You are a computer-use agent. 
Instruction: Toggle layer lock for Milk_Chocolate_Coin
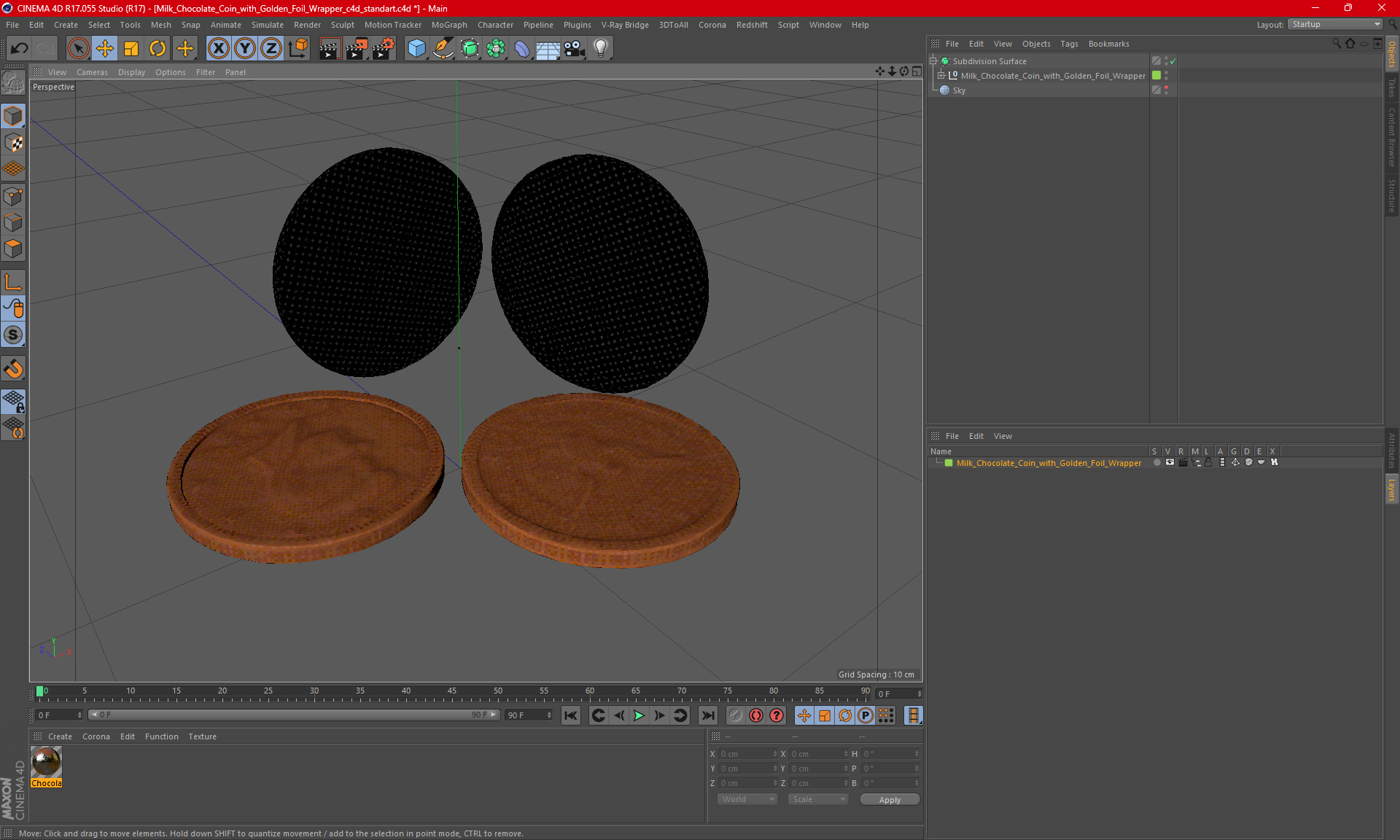[x=1208, y=462]
